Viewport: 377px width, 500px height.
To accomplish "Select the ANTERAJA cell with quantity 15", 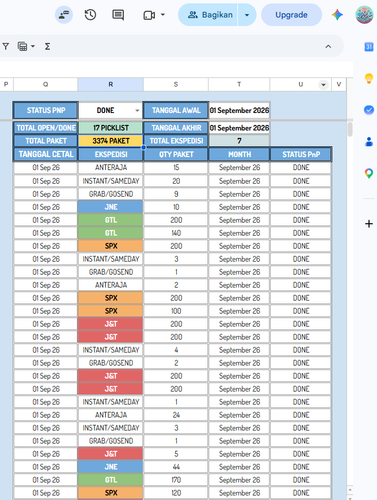I will (x=111, y=167).
